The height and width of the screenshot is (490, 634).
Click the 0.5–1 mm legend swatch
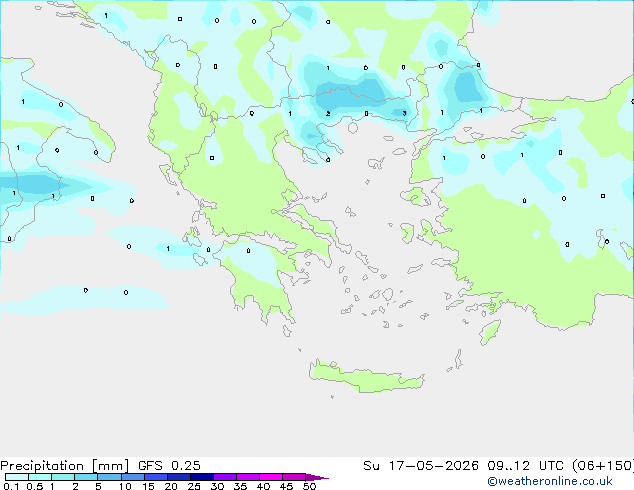(40, 477)
